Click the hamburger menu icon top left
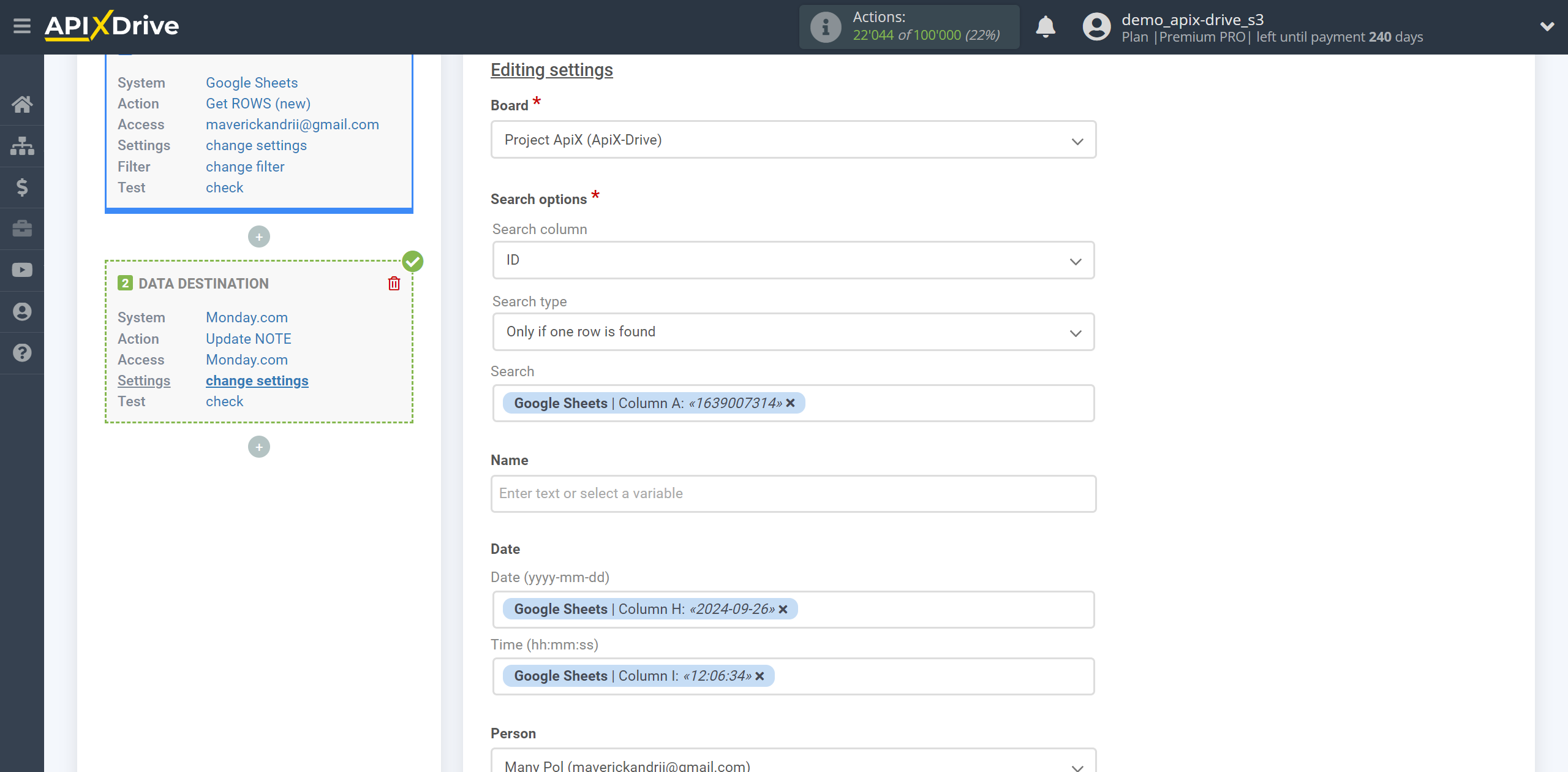The width and height of the screenshot is (1568, 772). (x=22, y=26)
